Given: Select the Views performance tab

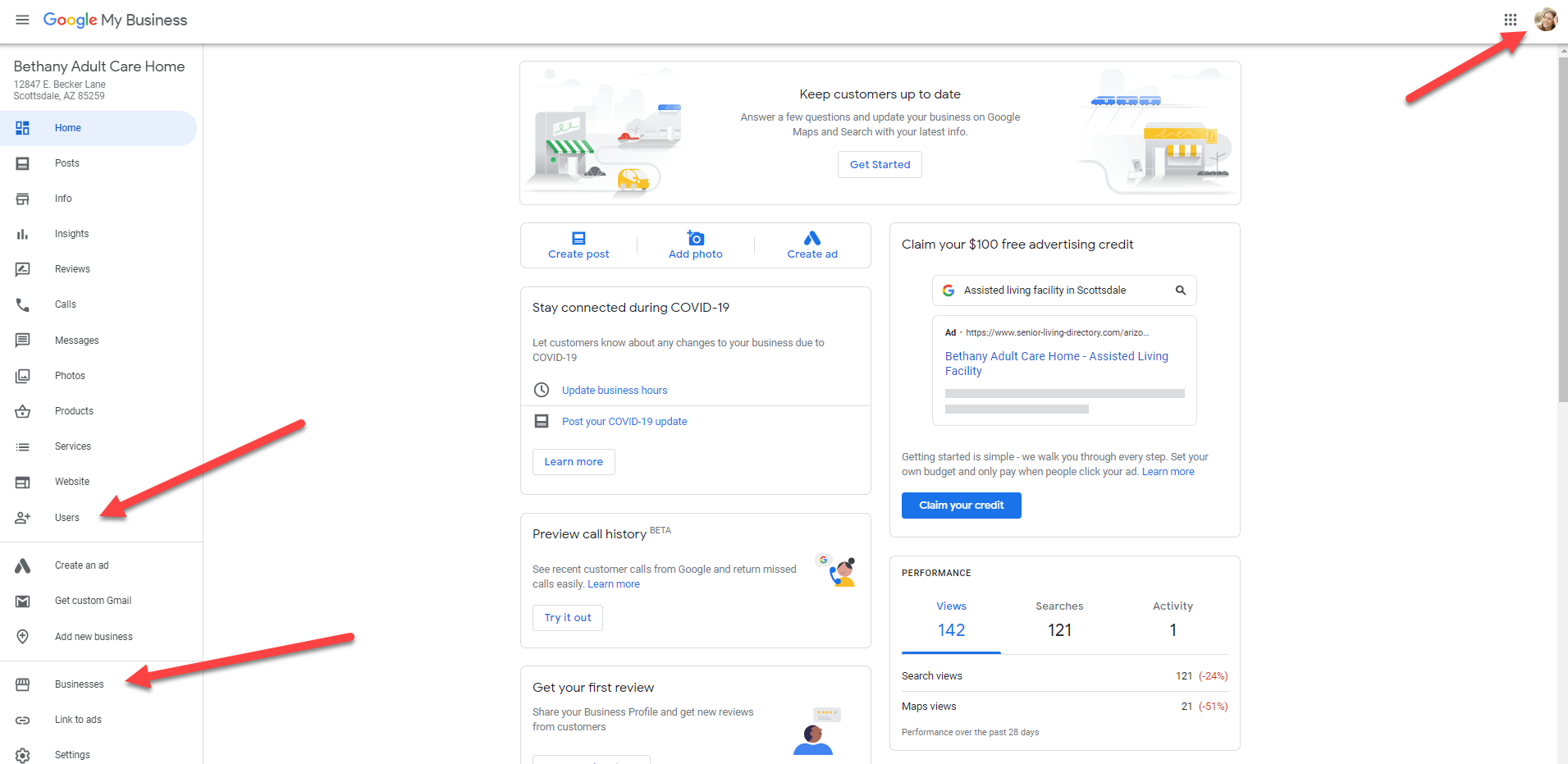Looking at the screenshot, I should [951, 620].
